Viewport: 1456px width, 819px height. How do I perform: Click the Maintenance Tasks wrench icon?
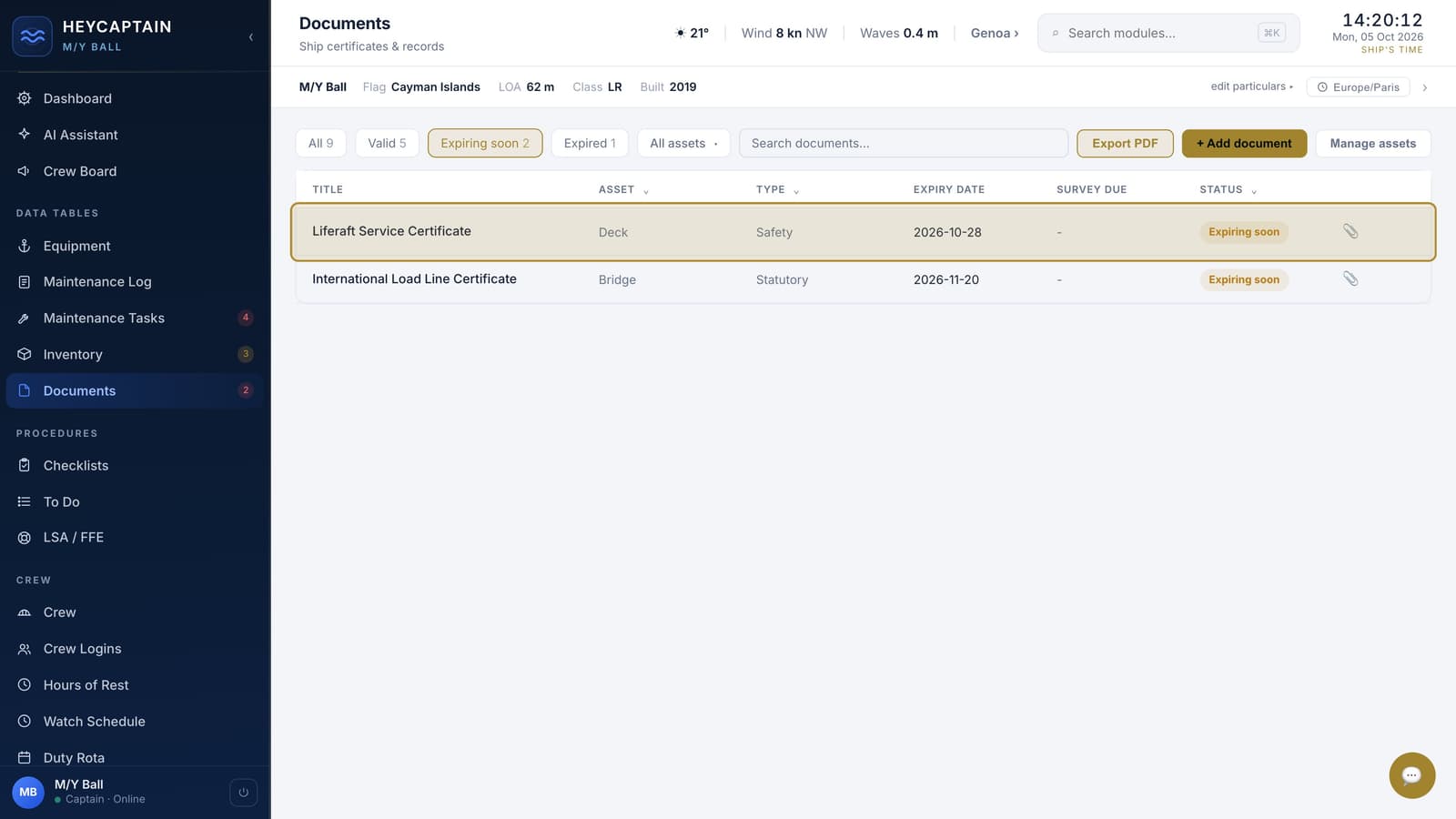pos(25,318)
